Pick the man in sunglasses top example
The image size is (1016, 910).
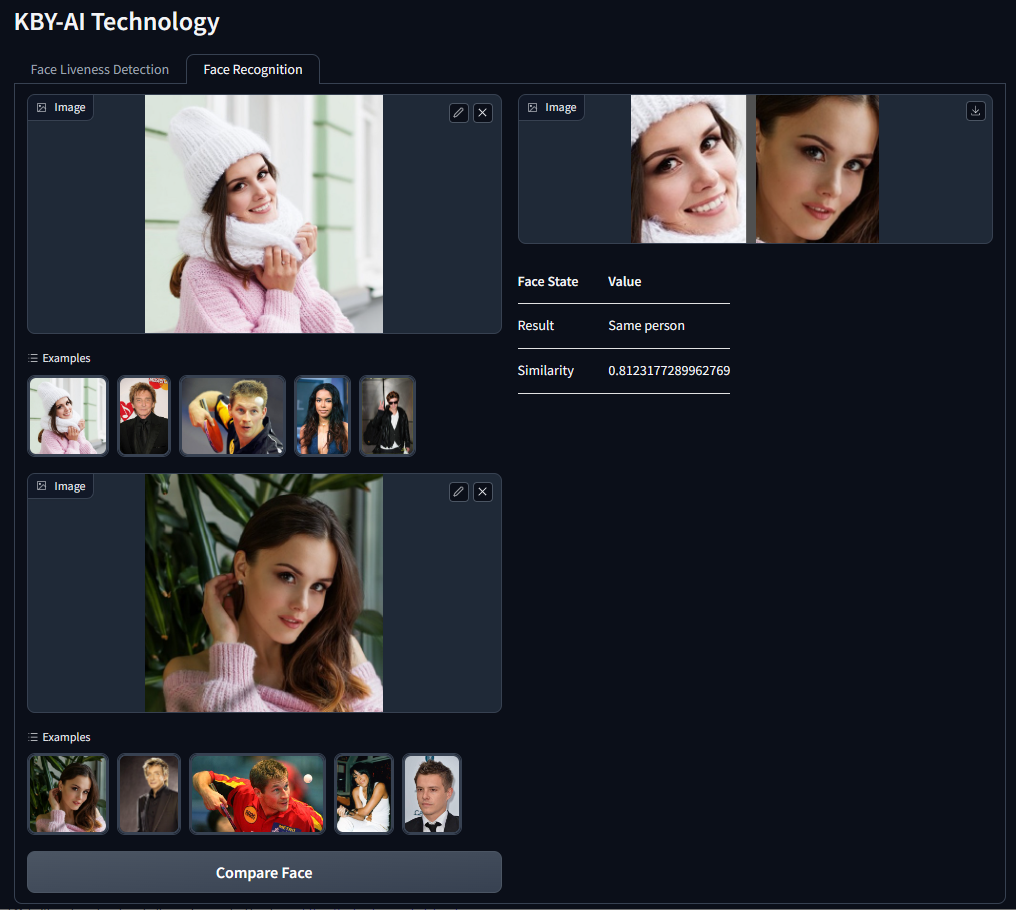tap(387, 416)
